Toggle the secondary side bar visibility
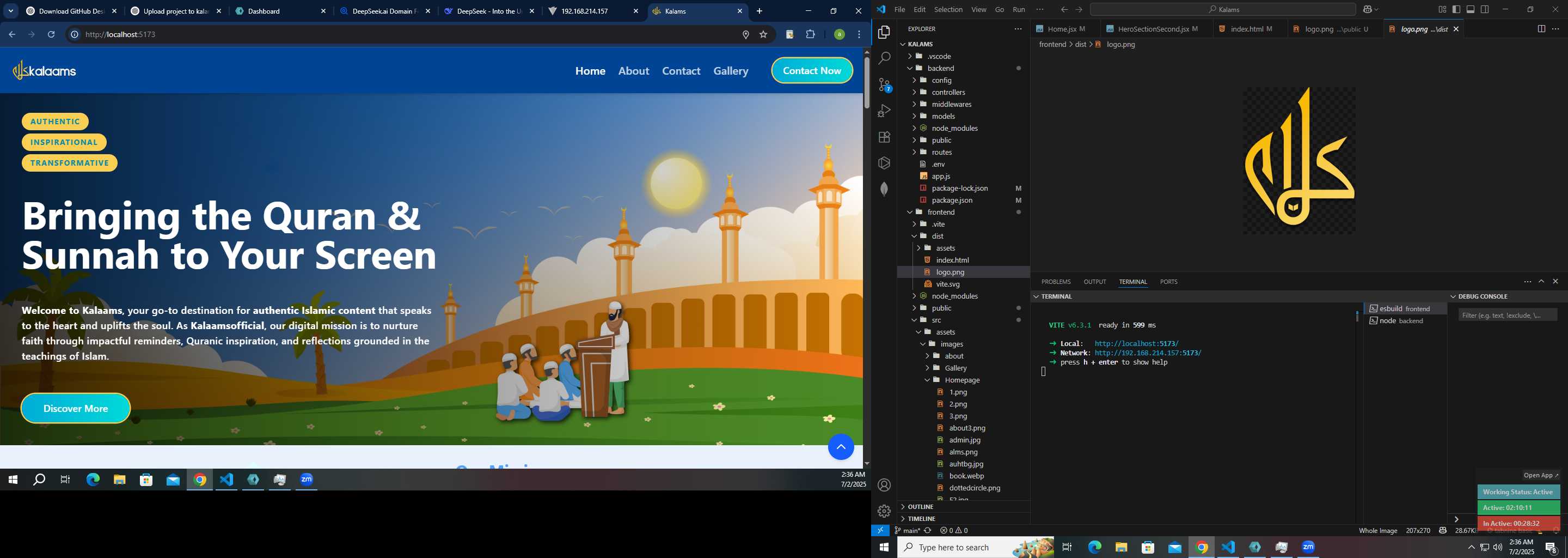The width and height of the screenshot is (1568, 558). click(x=1485, y=10)
